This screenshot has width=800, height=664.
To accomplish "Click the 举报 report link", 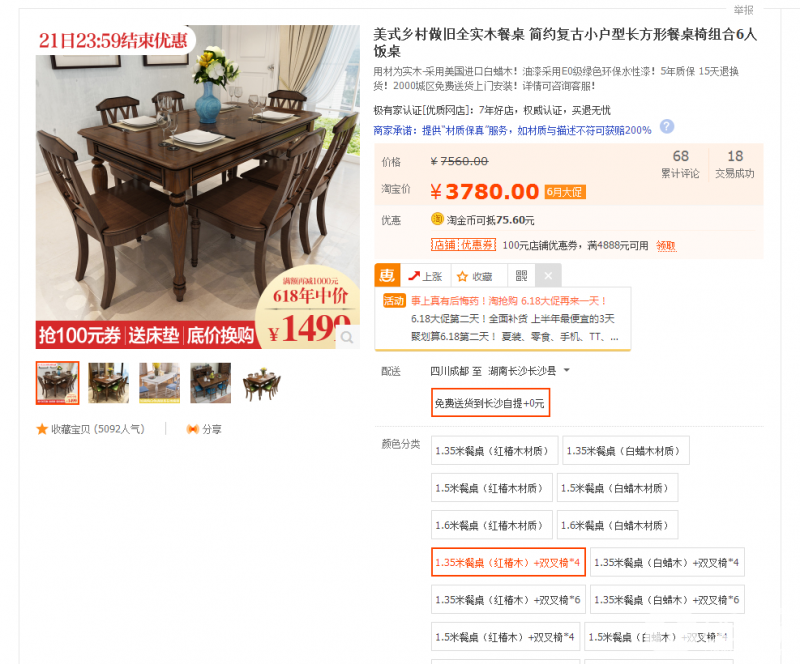I will (743, 10).
